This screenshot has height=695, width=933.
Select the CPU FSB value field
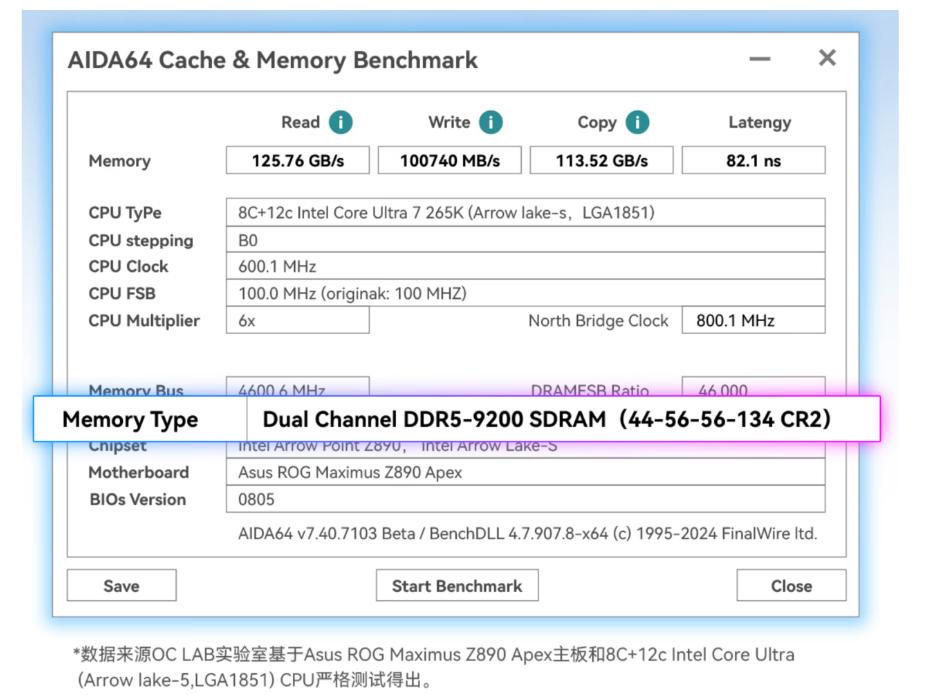pyautogui.click(x=526, y=294)
